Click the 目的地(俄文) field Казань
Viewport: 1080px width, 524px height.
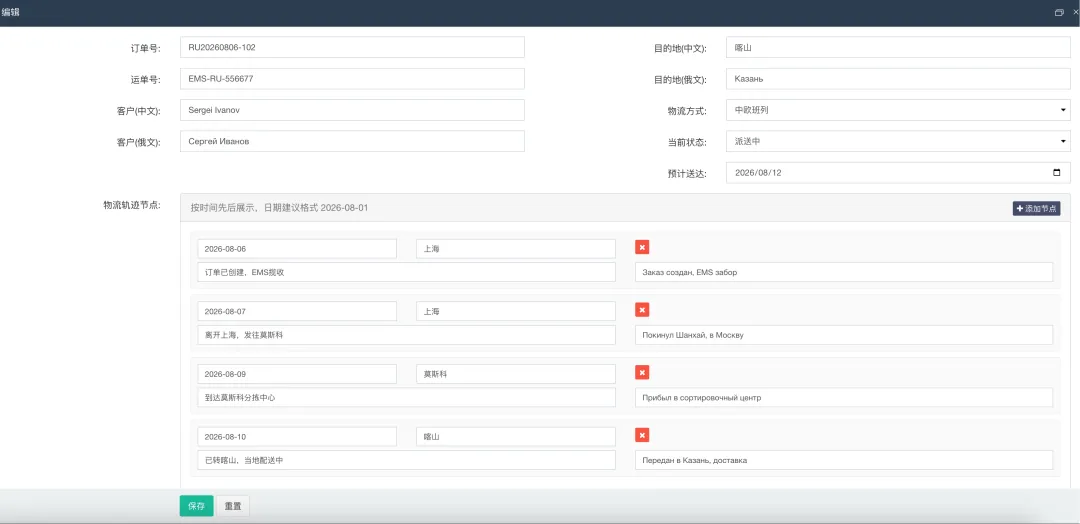898,78
